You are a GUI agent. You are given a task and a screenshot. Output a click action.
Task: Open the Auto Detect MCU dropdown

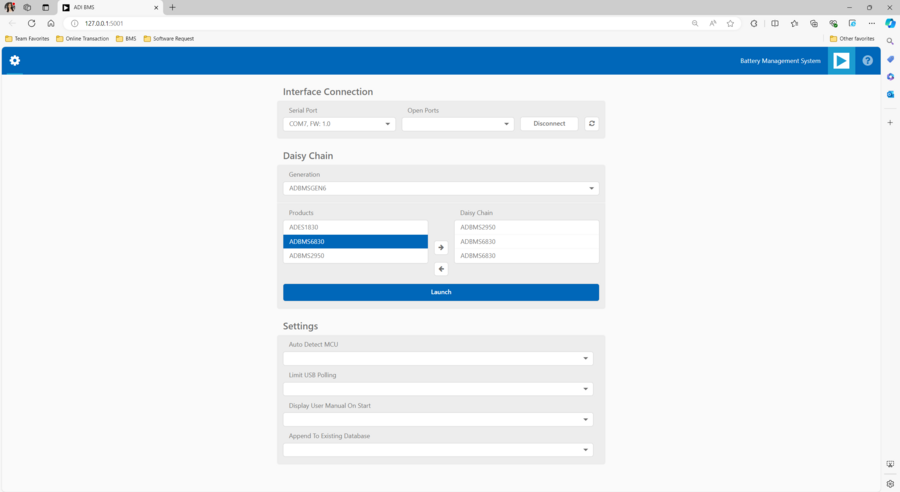coord(438,358)
